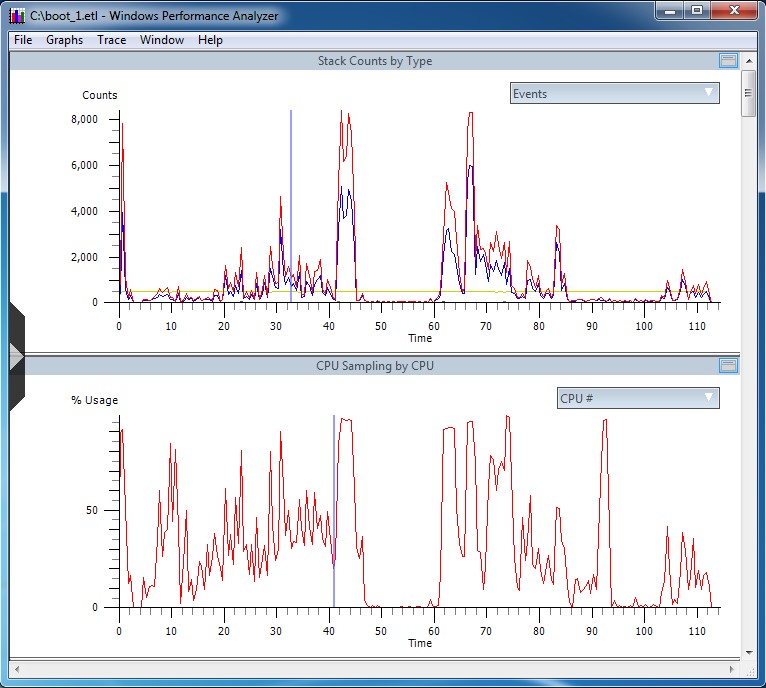
Task: Click the blue time marker line in Stack Counts graph
Action: click(x=291, y=206)
